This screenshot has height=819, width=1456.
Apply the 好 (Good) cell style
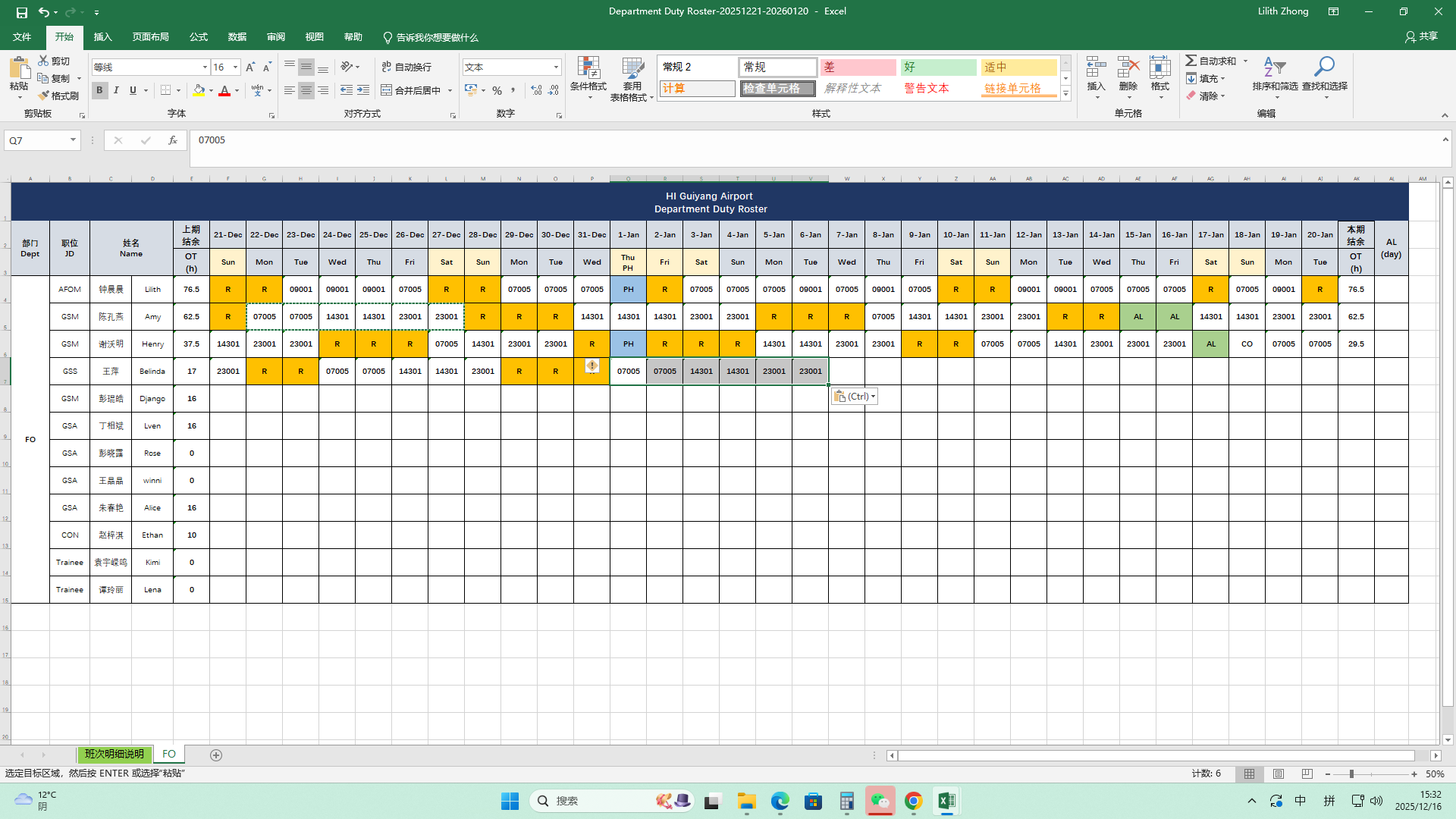coord(938,67)
